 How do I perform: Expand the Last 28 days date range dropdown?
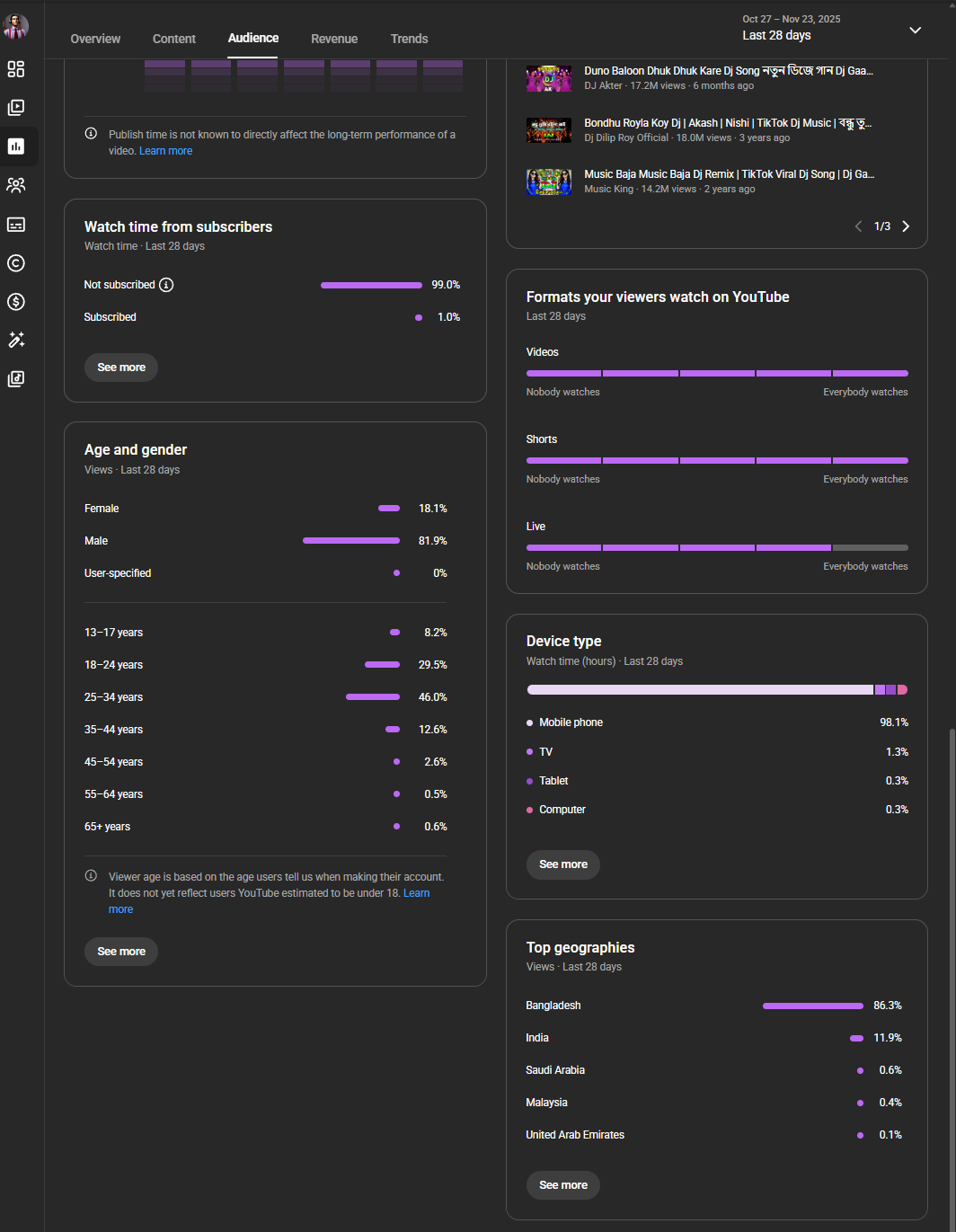point(915,31)
